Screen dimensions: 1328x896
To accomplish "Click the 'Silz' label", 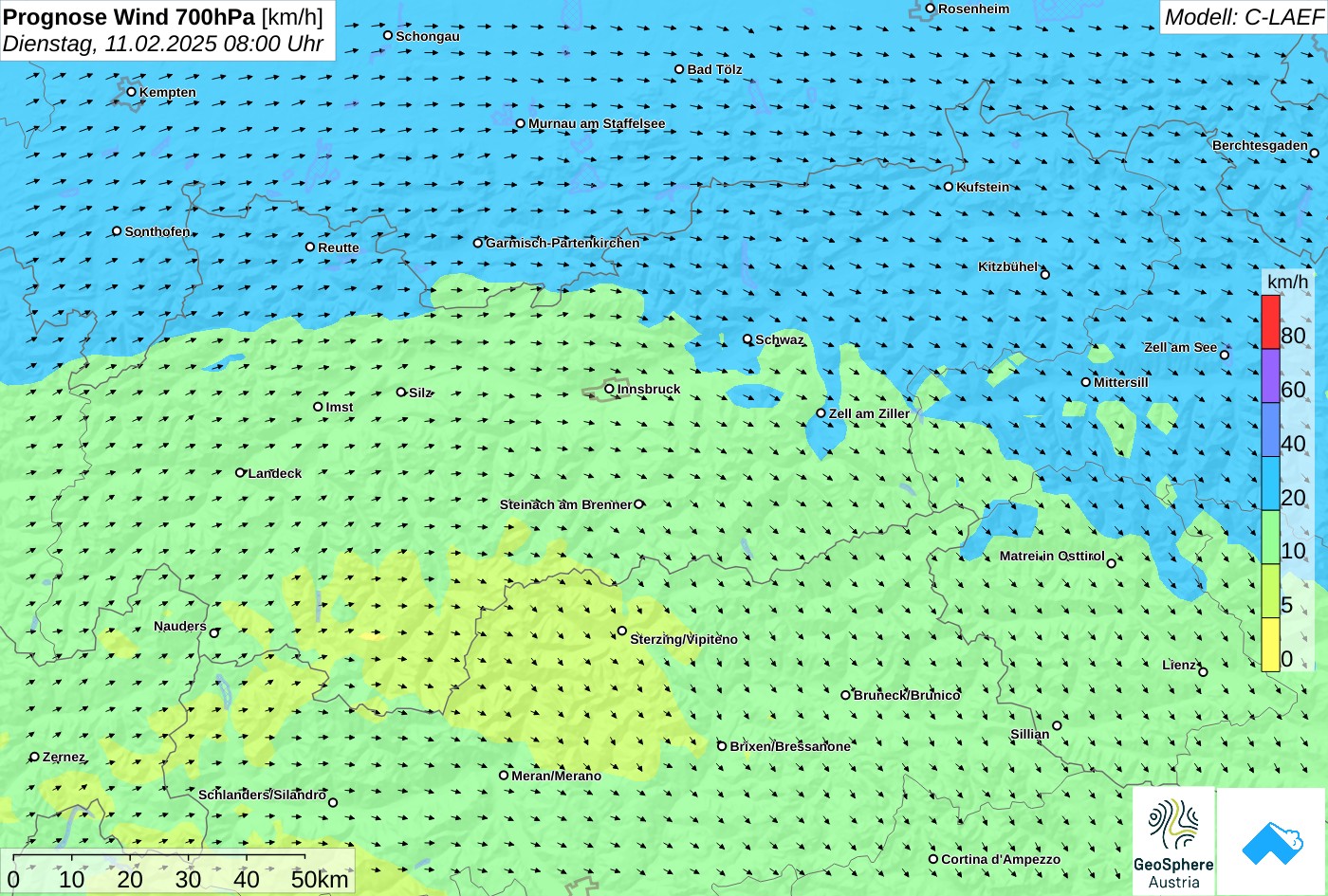I will 420,393.
